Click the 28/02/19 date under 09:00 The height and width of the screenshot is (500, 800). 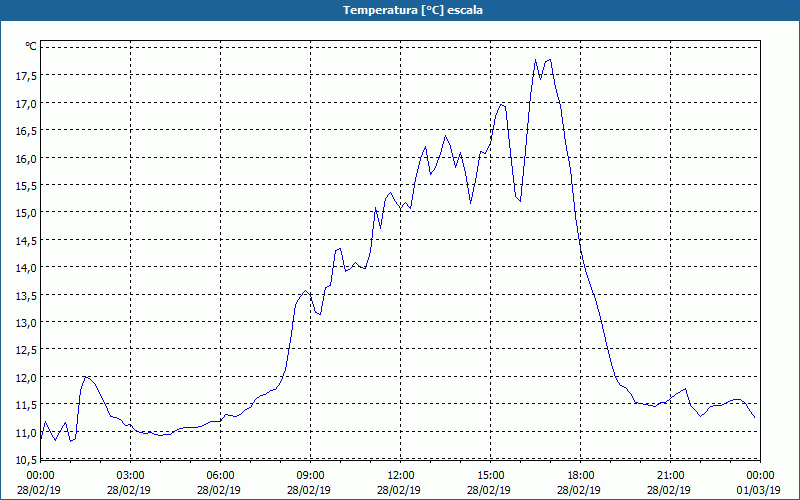(309, 490)
